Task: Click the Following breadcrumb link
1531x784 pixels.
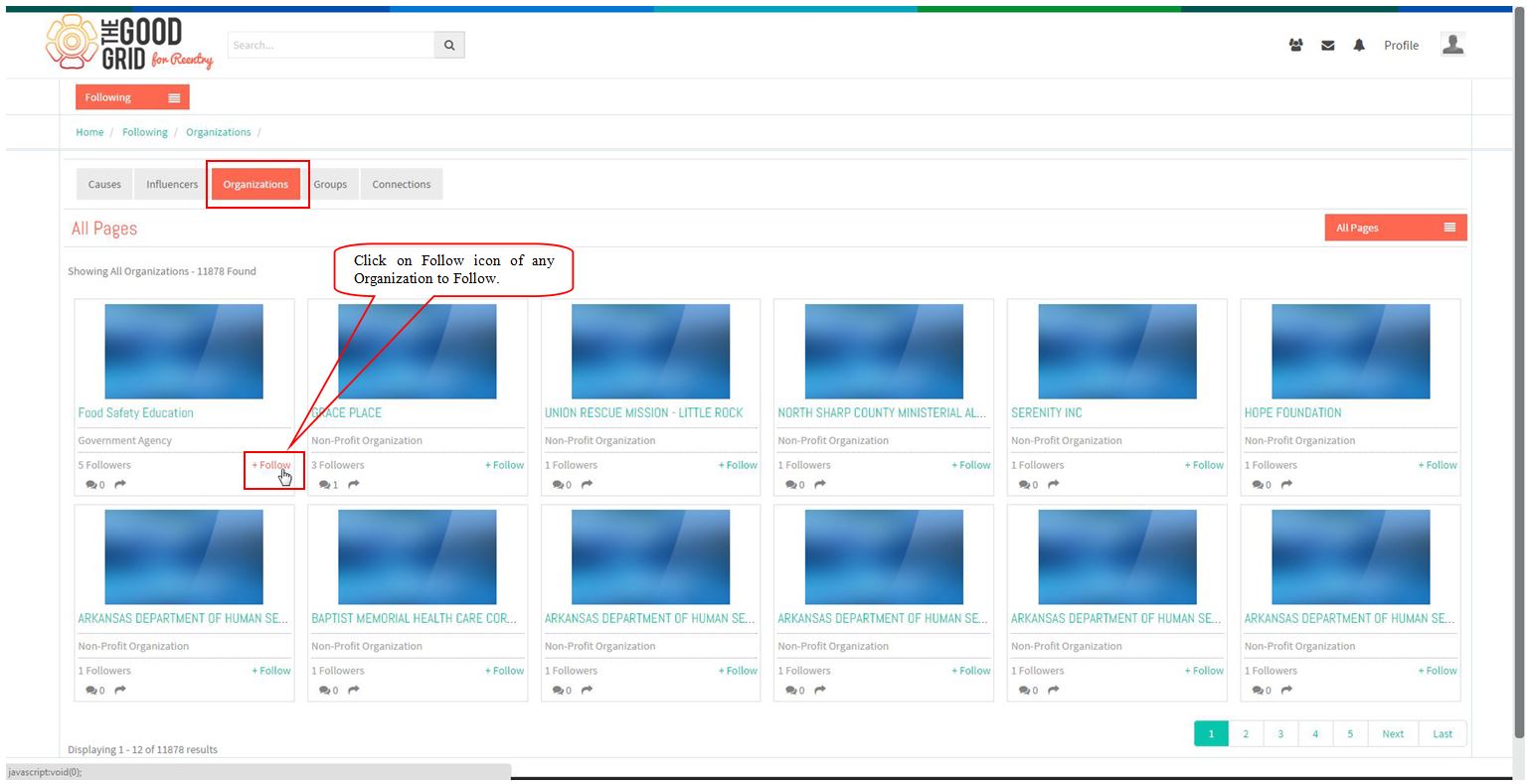Action: pyautogui.click(x=145, y=132)
